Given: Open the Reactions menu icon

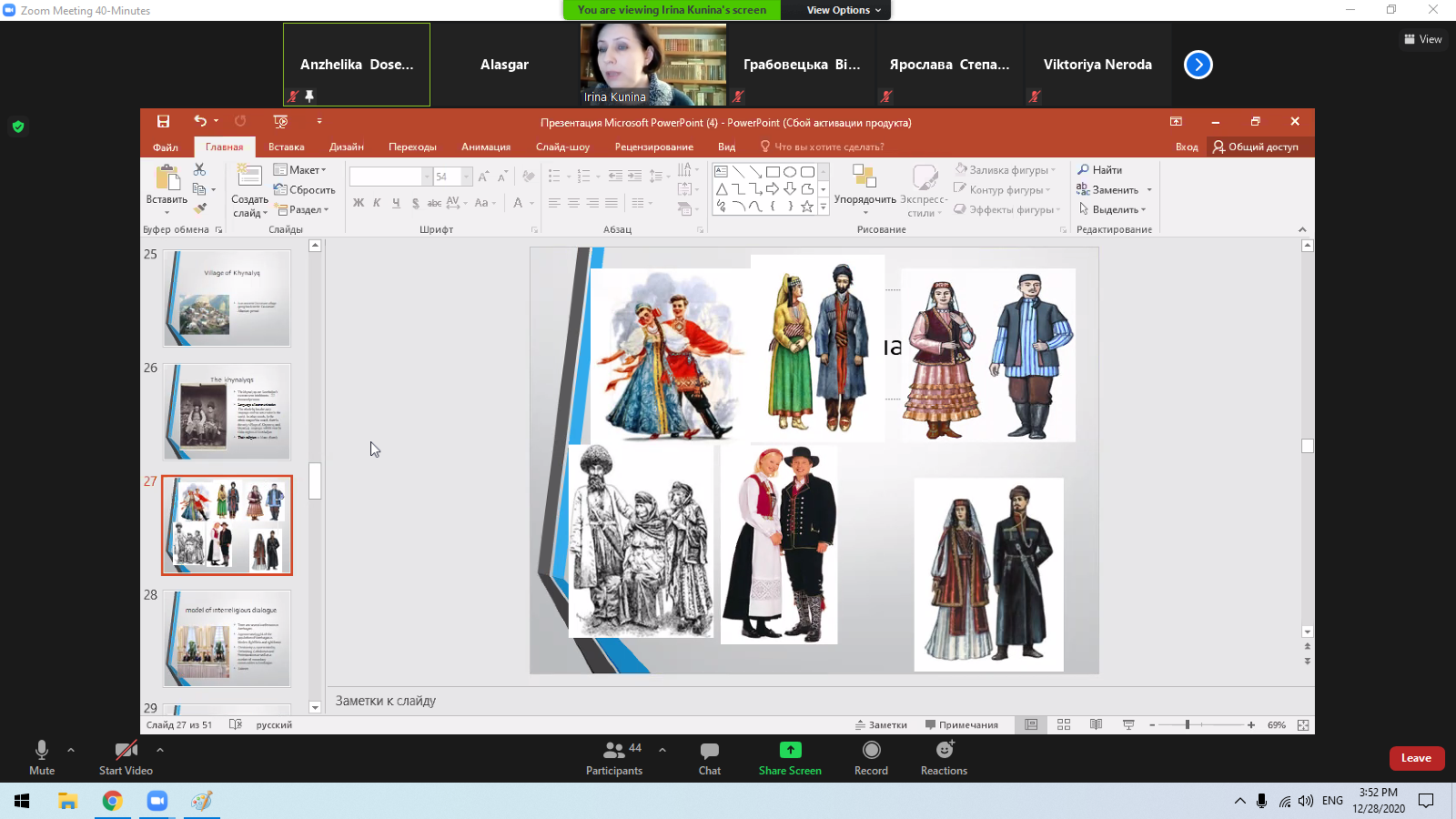Looking at the screenshot, I should click(x=944, y=751).
